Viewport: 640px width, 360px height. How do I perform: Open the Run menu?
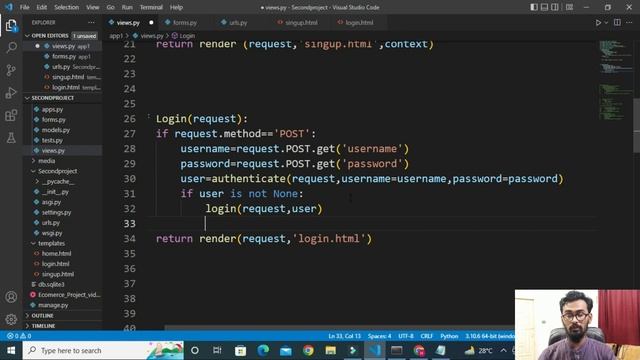tap(127, 7)
